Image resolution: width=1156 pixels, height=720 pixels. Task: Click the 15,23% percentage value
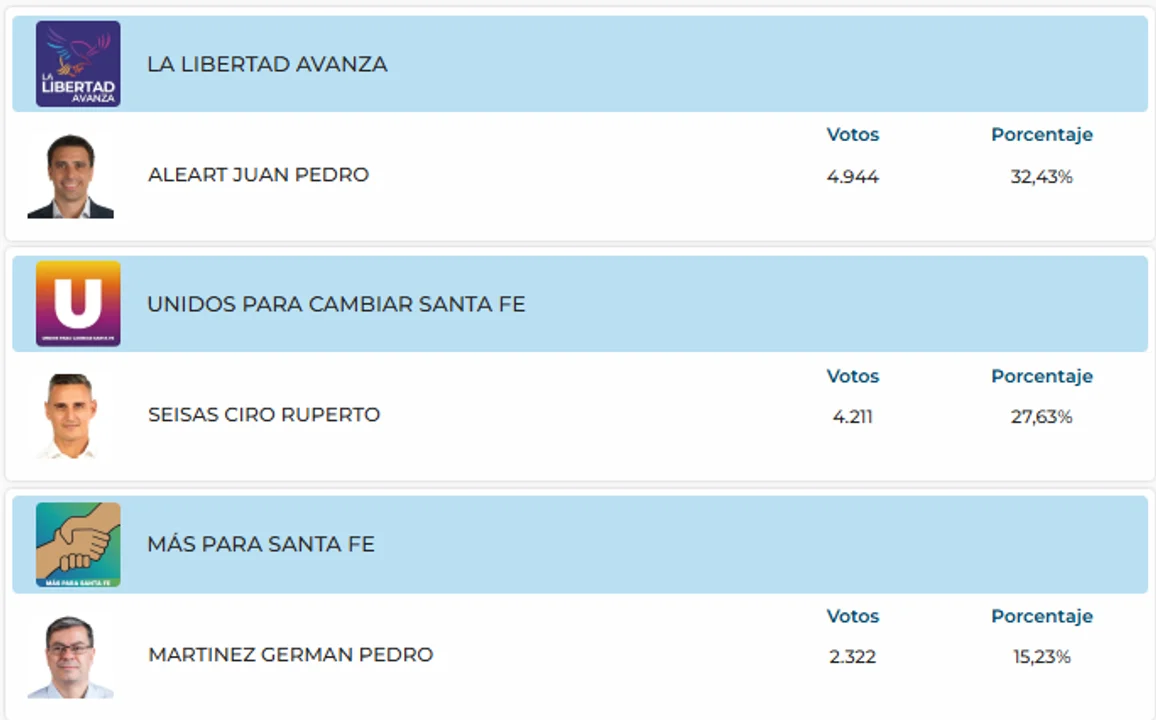coord(1042,657)
